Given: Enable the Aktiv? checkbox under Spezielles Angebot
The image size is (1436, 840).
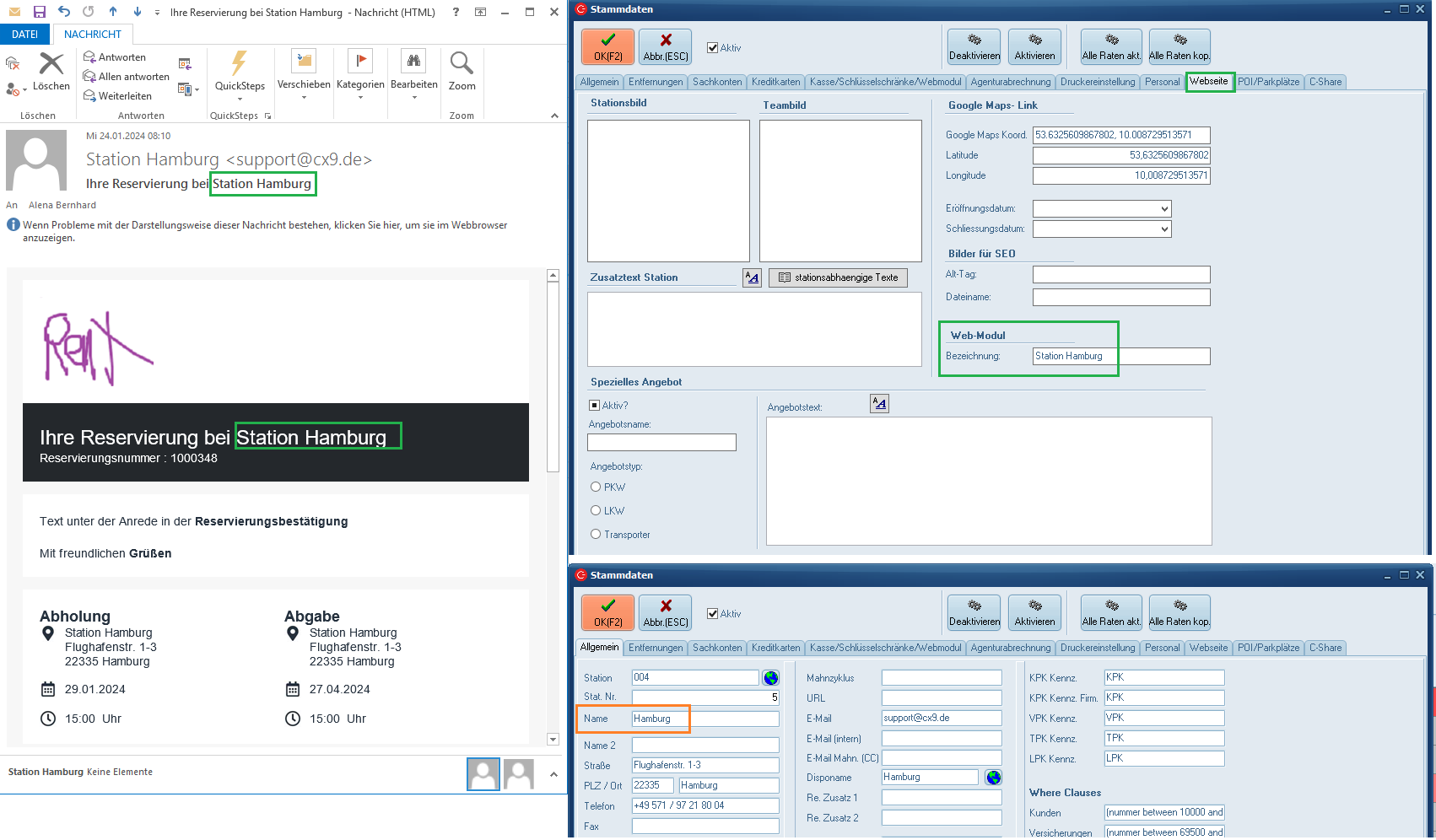Looking at the screenshot, I should click(x=595, y=406).
